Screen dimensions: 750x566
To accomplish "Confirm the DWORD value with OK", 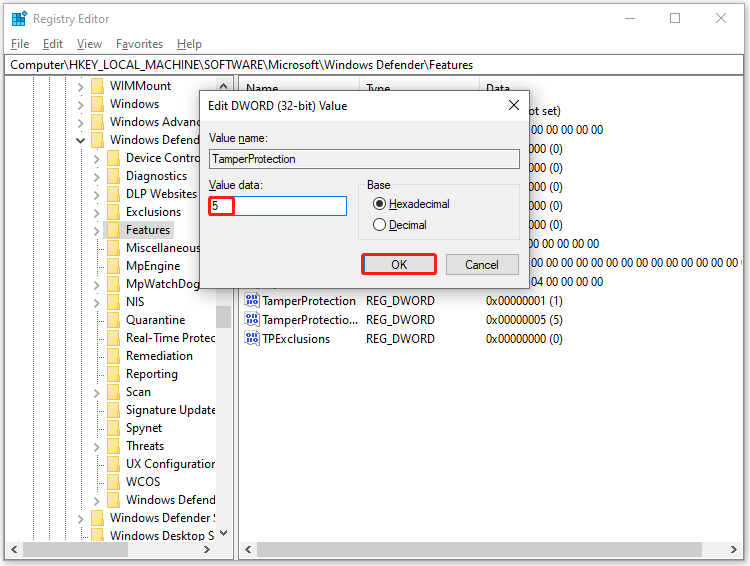I will pos(399,265).
